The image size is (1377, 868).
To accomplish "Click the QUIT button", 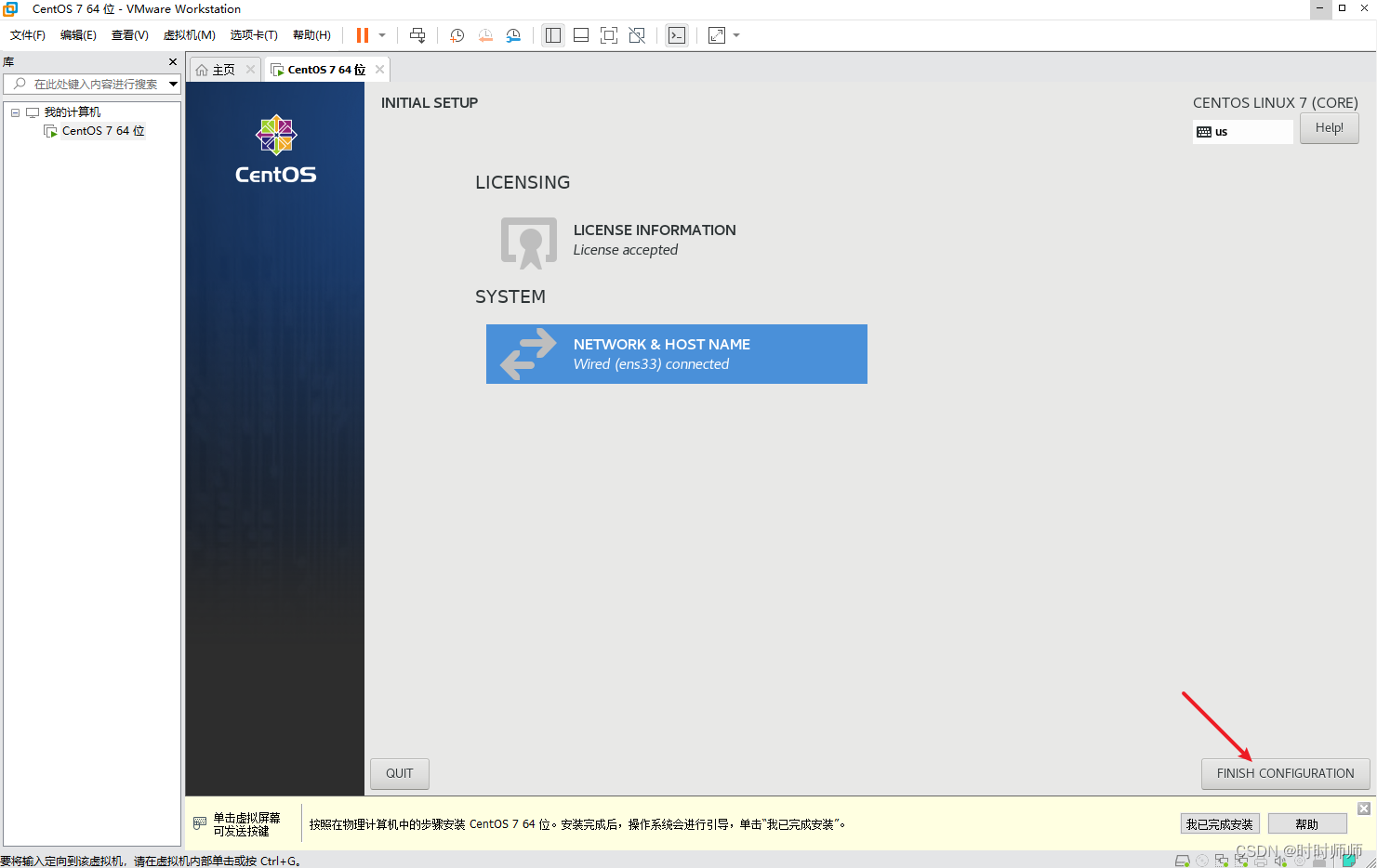I will click(400, 773).
